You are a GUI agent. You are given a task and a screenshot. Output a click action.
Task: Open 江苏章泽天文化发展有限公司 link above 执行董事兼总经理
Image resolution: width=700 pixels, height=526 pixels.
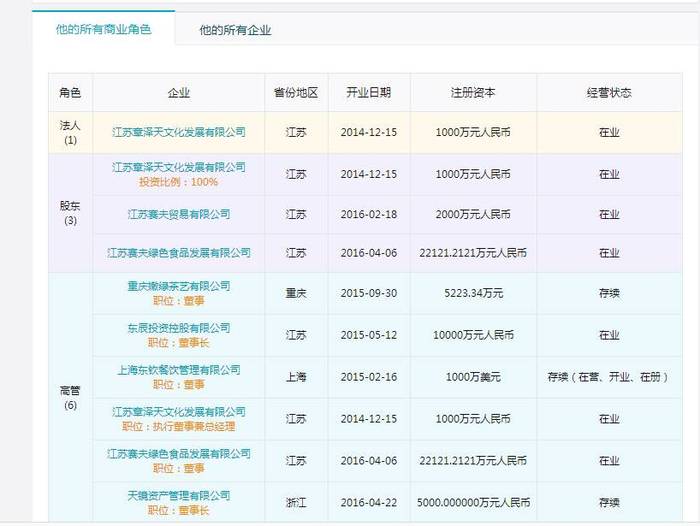179,412
